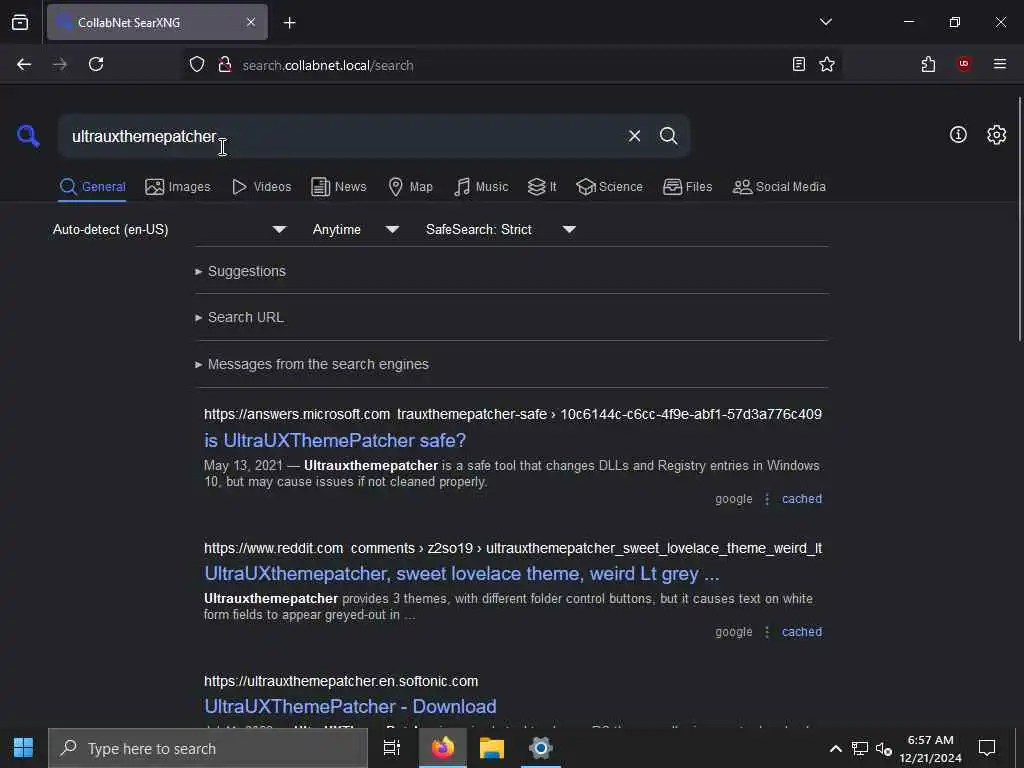Clear the search query with the X
The image size is (1024, 768).
pyautogui.click(x=634, y=136)
